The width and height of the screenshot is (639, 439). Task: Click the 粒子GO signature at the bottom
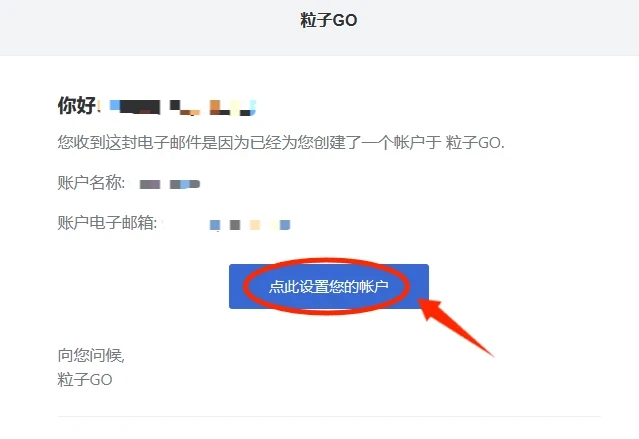pos(85,379)
